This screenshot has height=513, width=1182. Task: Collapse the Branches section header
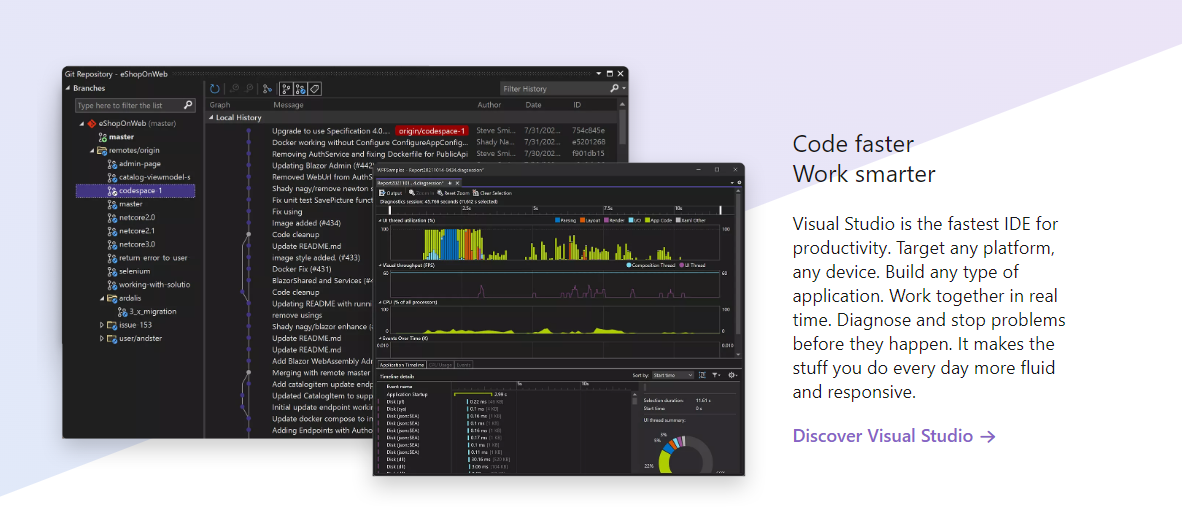click(67, 89)
